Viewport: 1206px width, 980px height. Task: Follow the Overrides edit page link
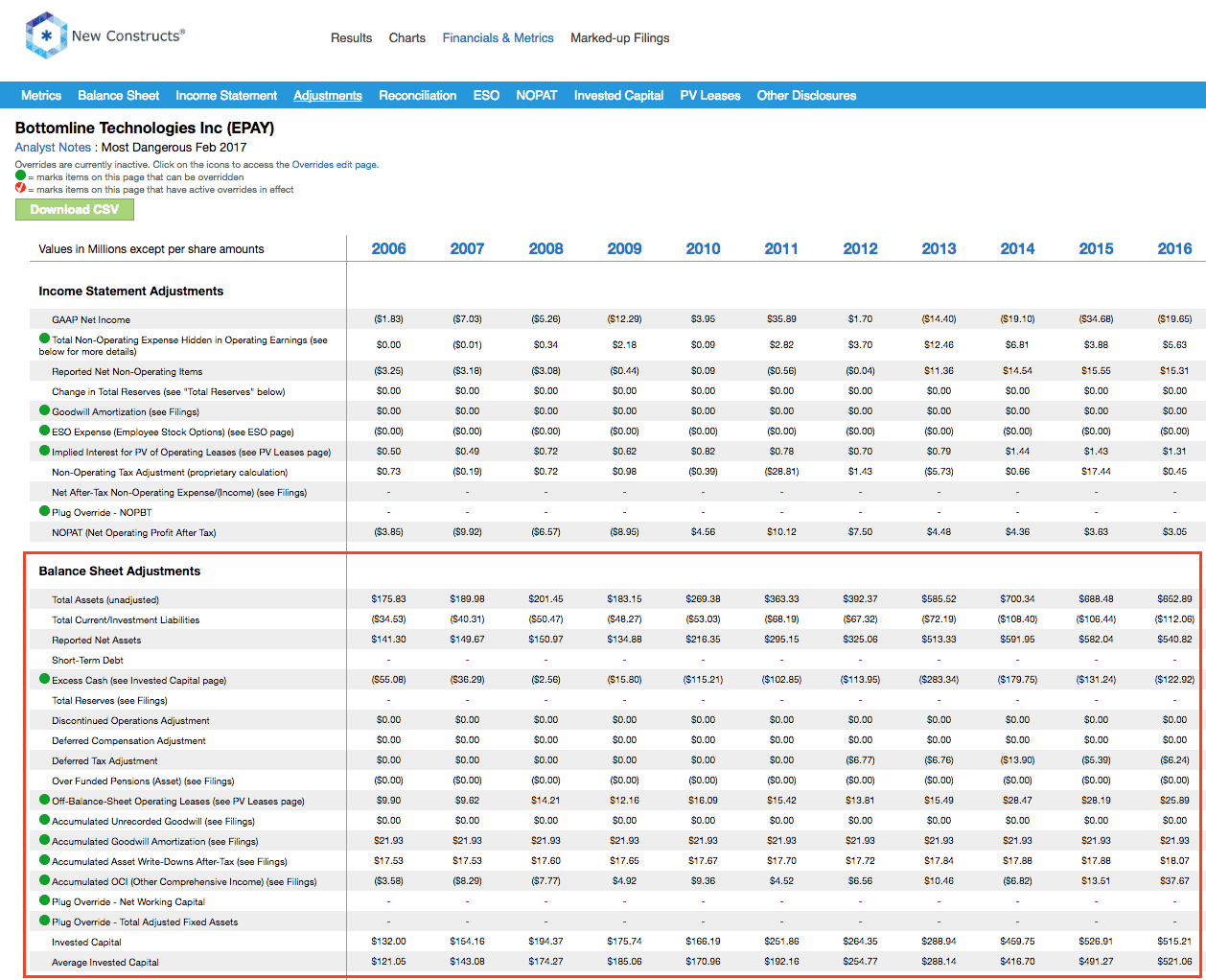(x=335, y=165)
